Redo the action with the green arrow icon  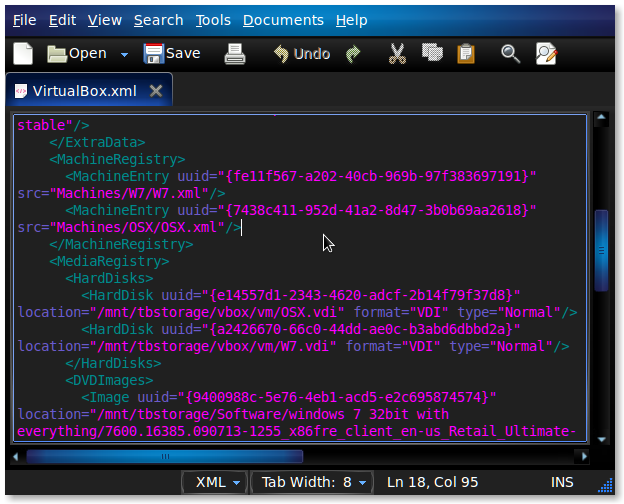[353, 54]
